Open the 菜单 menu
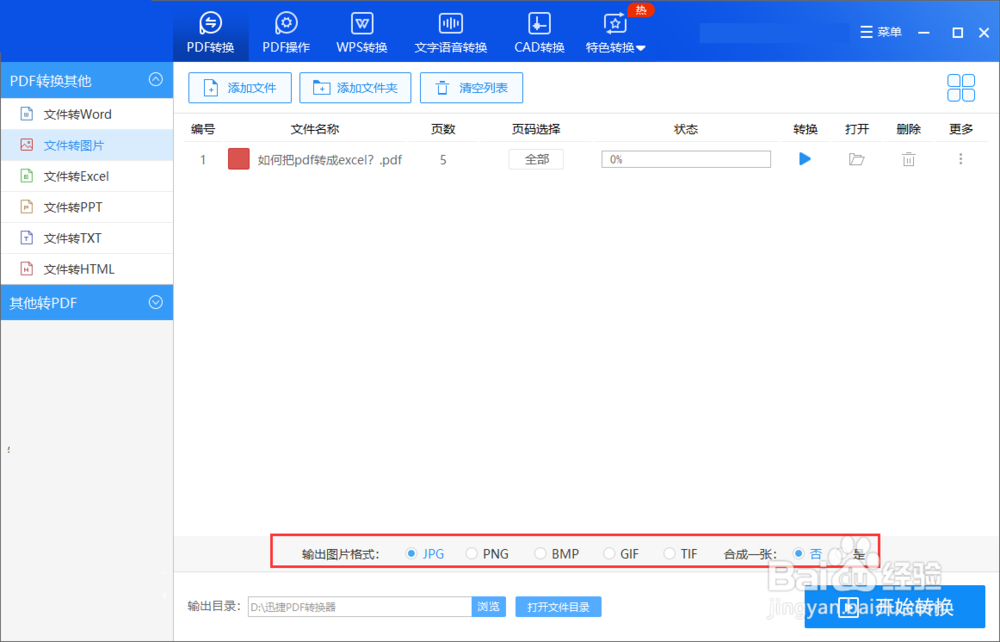The image size is (1000, 642). [881, 31]
